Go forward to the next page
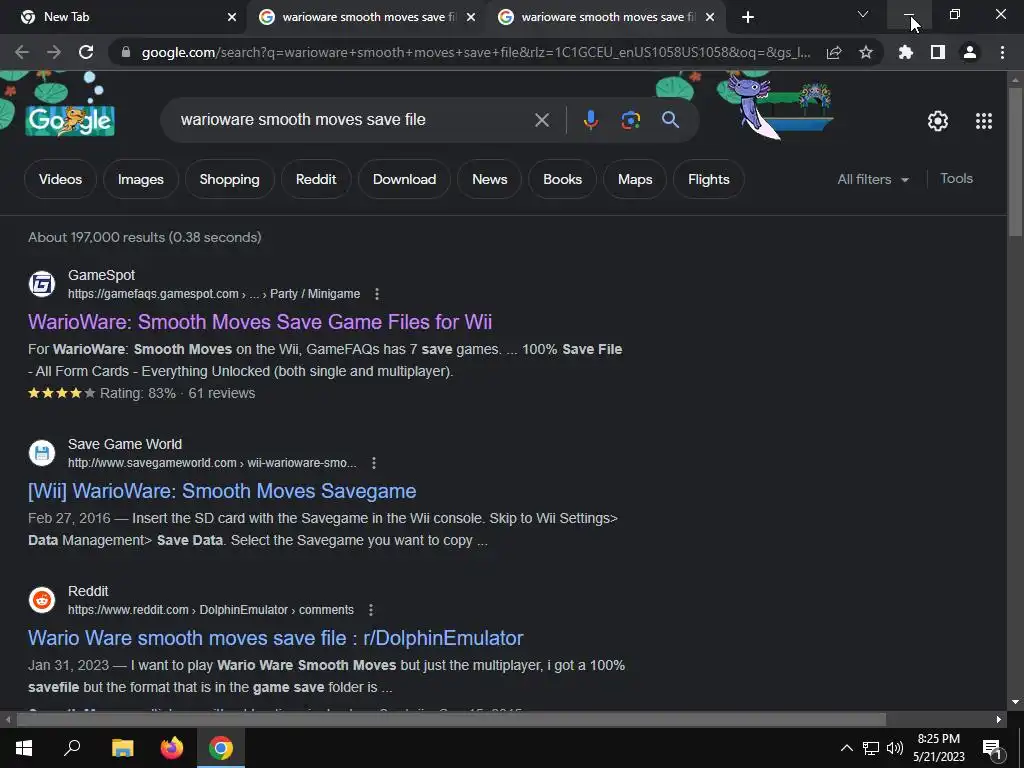 [54, 52]
